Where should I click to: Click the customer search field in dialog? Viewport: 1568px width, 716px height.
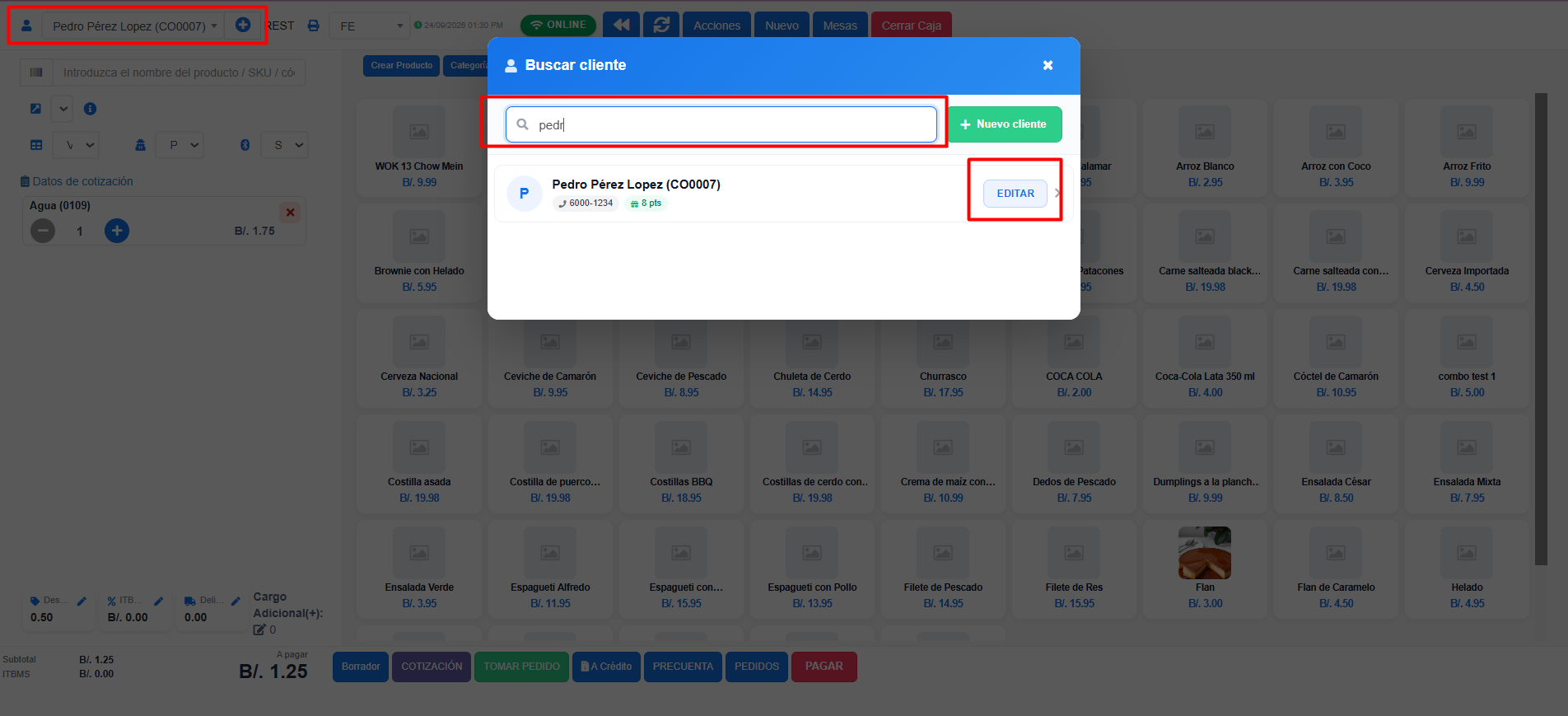pyautogui.click(x=721, y=124)
